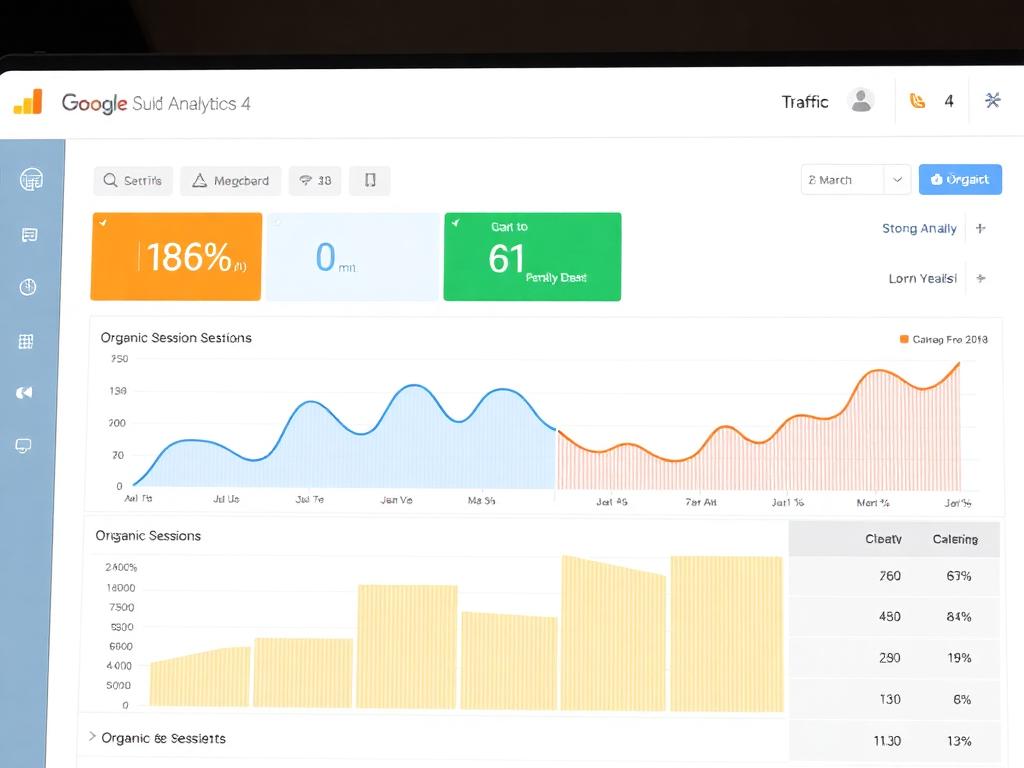Select the orange 186% metric card

tap(176, 257)
